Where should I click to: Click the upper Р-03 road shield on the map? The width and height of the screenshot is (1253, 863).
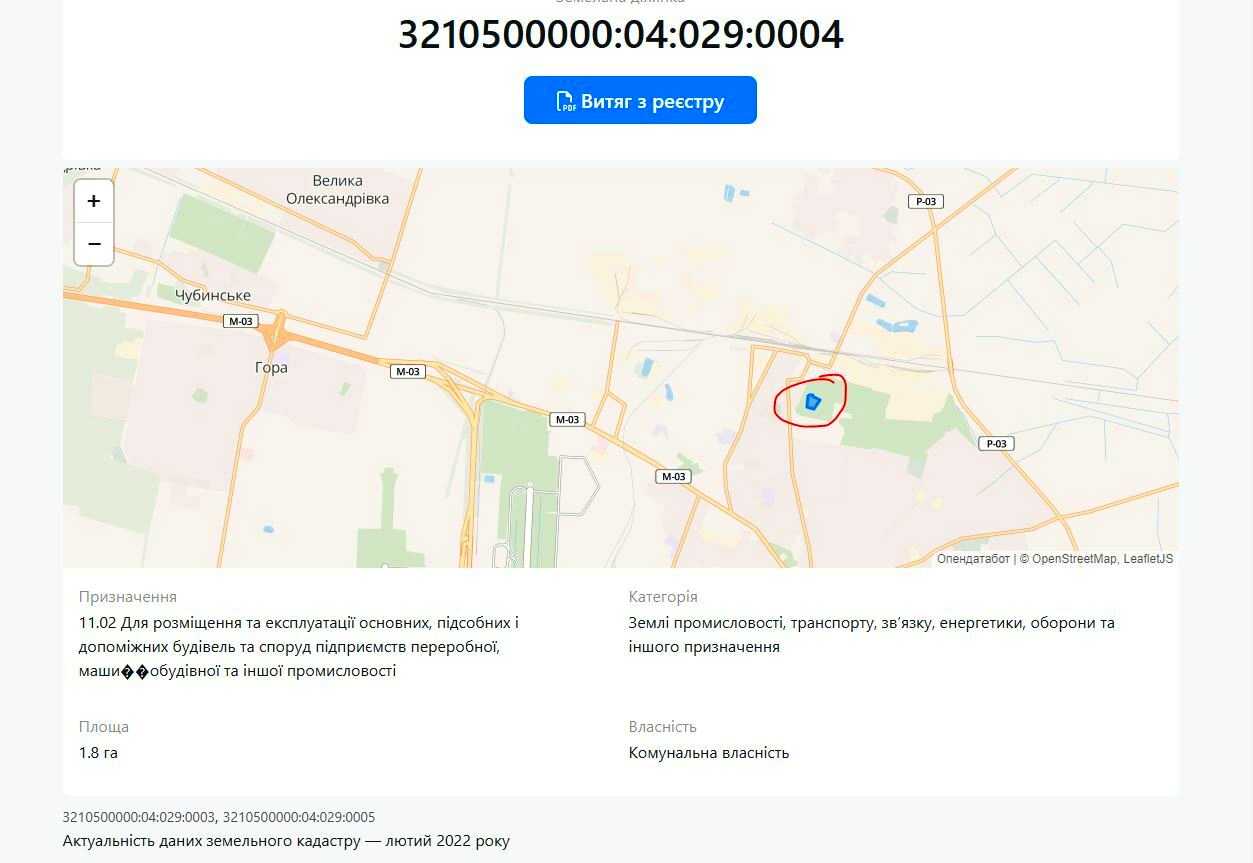tap(926, 201)
